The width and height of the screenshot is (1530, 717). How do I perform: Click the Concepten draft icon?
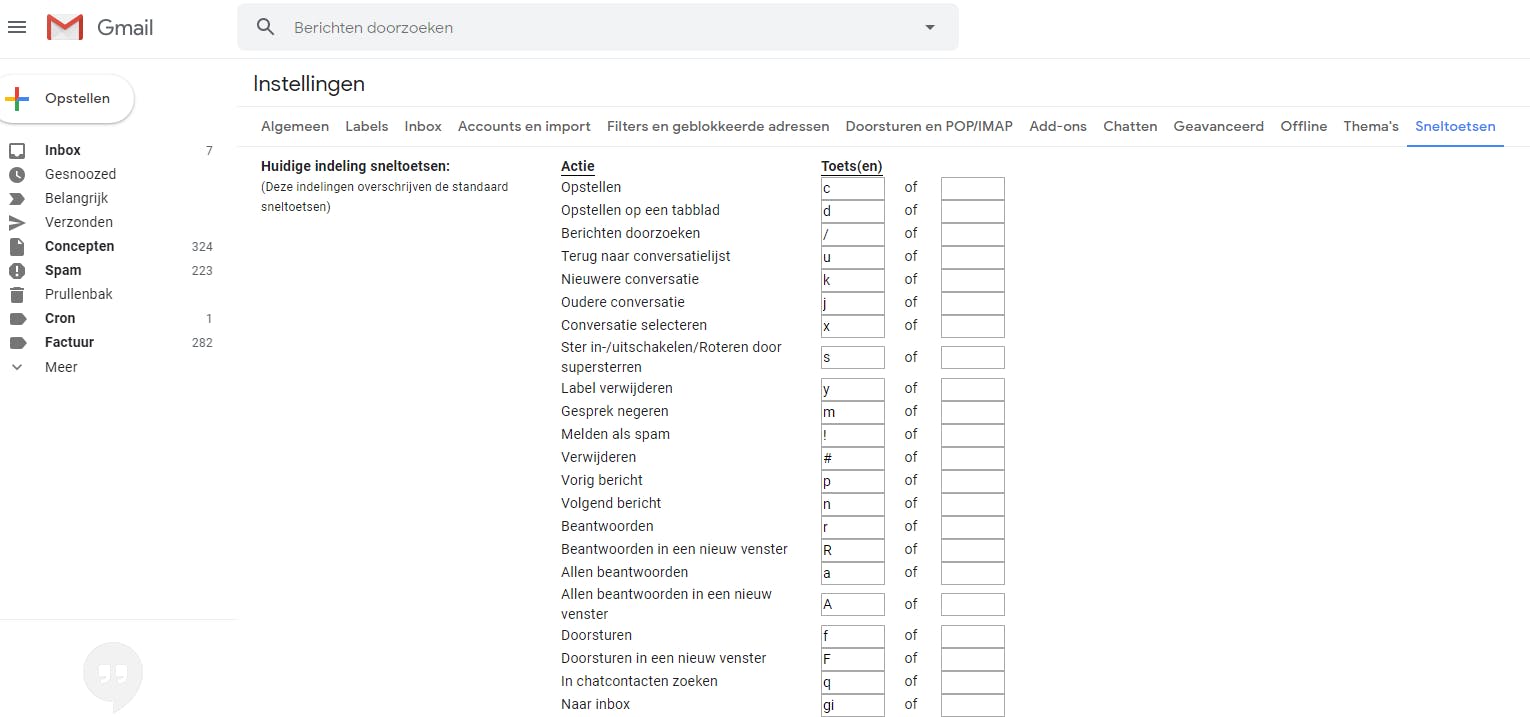17,246
